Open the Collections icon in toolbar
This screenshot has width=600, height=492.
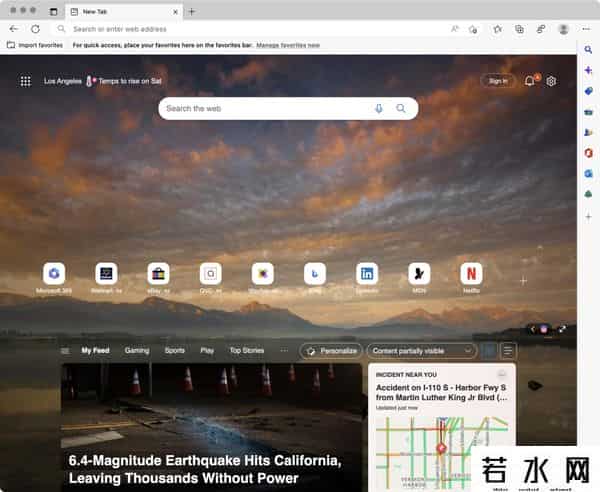519,29
